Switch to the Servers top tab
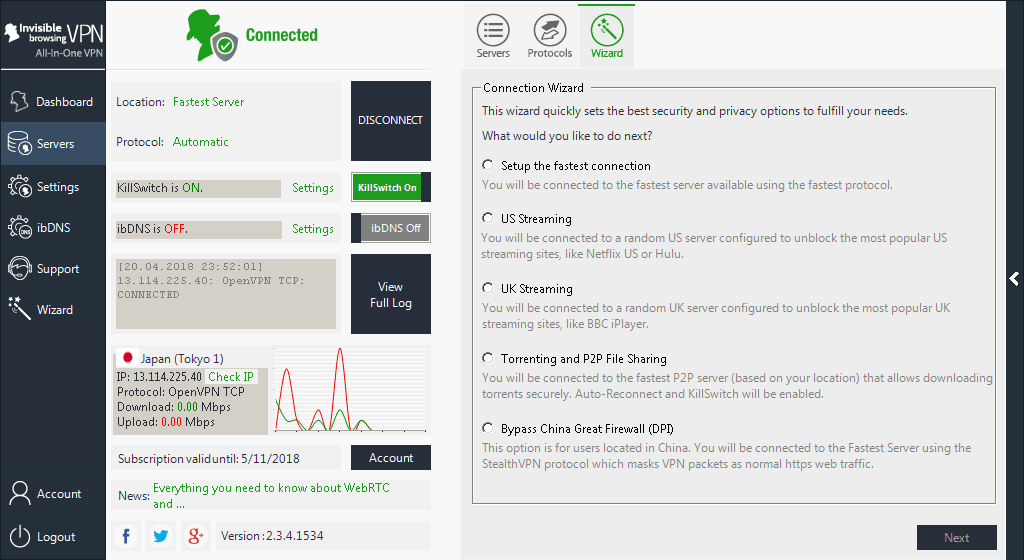The height and width of the screenshot is (560, 1024). tap(493, 37)
